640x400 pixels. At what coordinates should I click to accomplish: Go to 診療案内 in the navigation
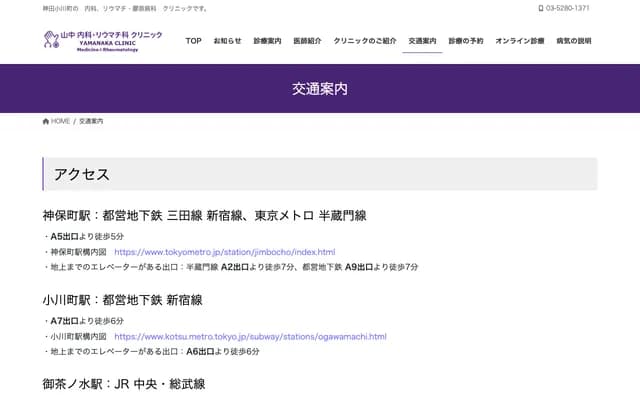268,41
